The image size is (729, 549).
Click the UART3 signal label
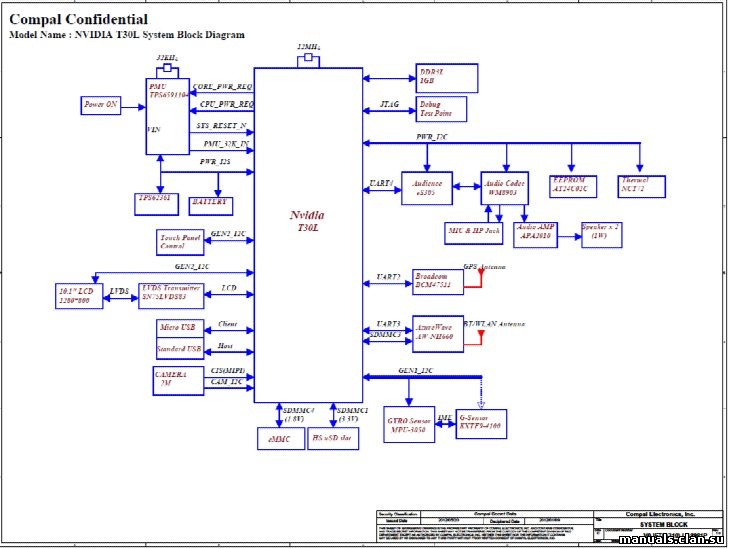pyautogui.click(x=388, y=324)
